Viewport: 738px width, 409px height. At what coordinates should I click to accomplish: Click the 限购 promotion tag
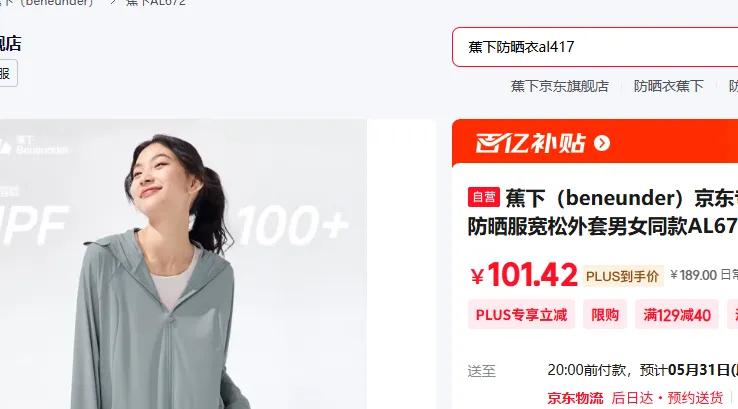coord(605,314)
